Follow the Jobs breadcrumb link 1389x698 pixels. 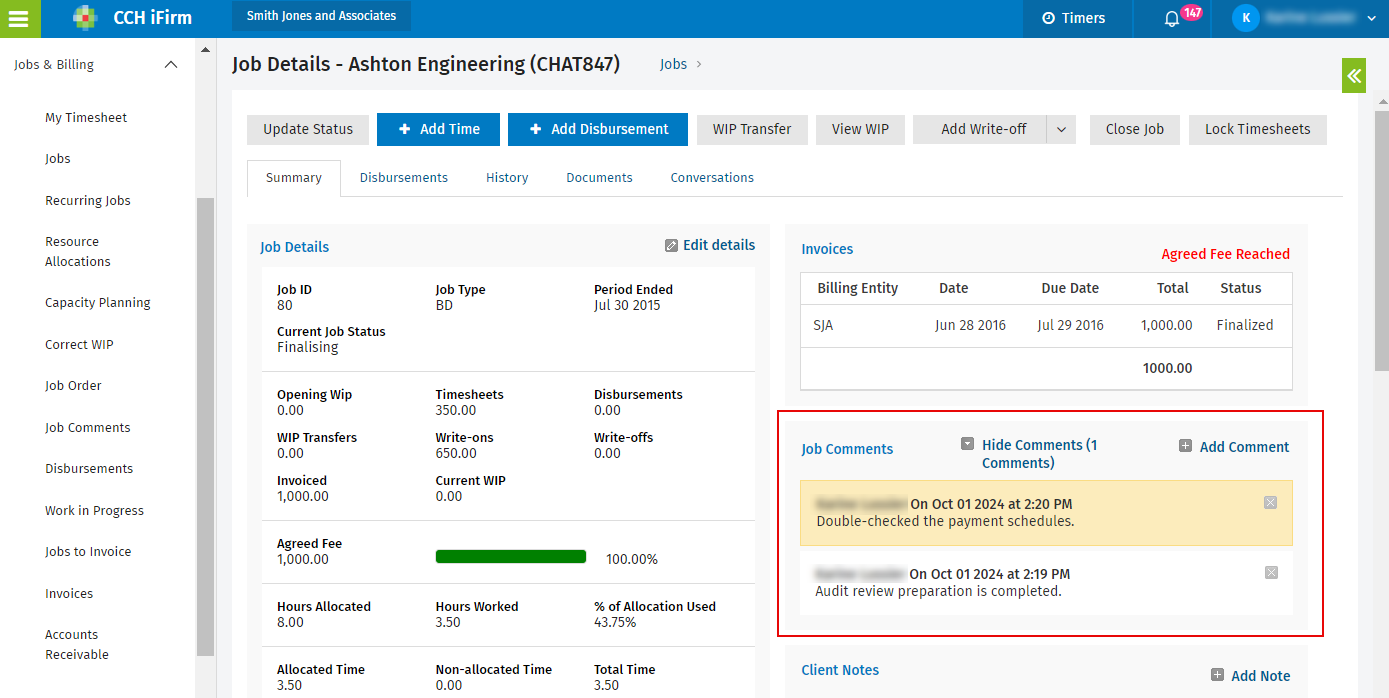click(673, 64)
